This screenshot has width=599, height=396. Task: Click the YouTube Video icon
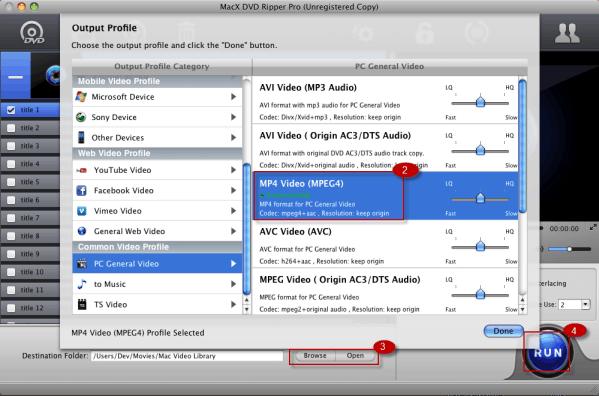coord(81,170)
